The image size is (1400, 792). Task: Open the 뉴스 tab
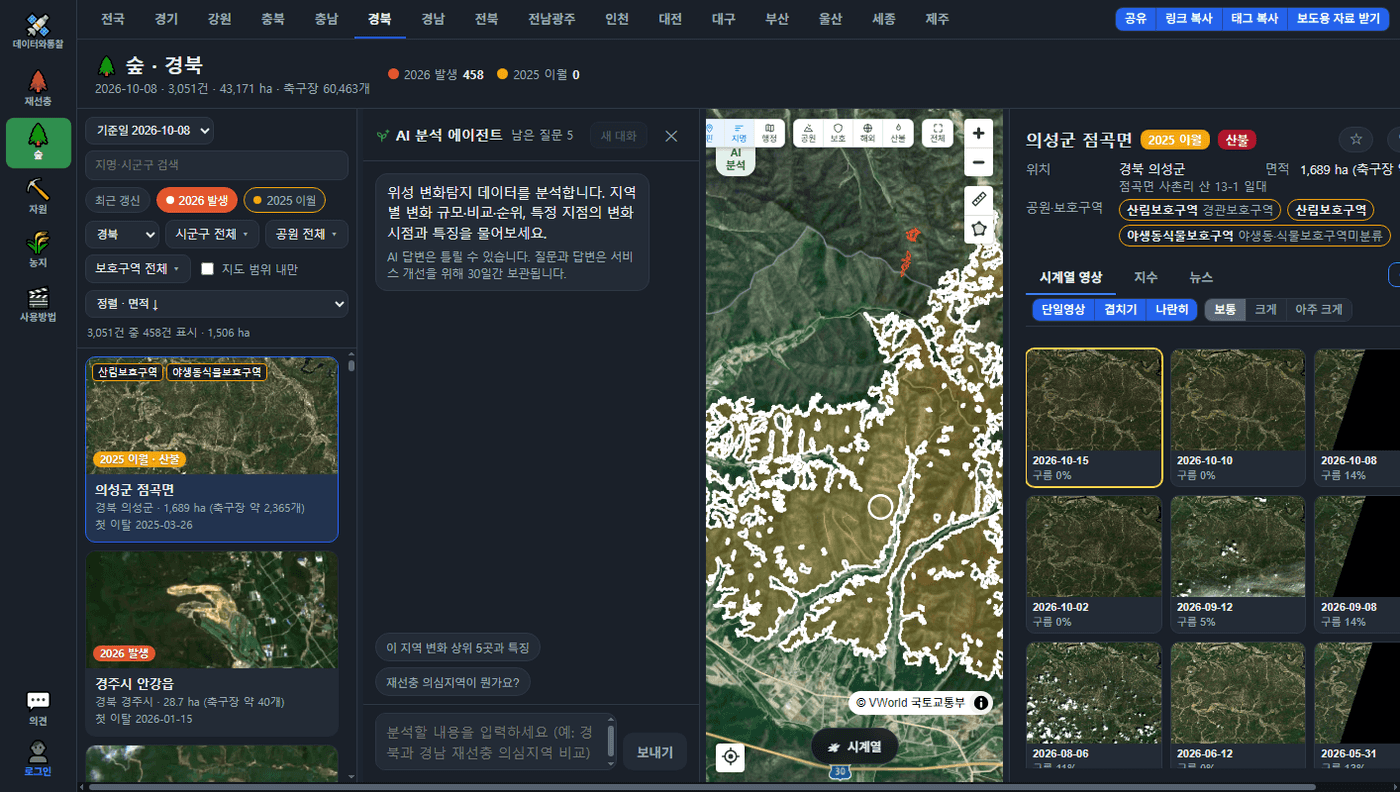coord(1201,277)
